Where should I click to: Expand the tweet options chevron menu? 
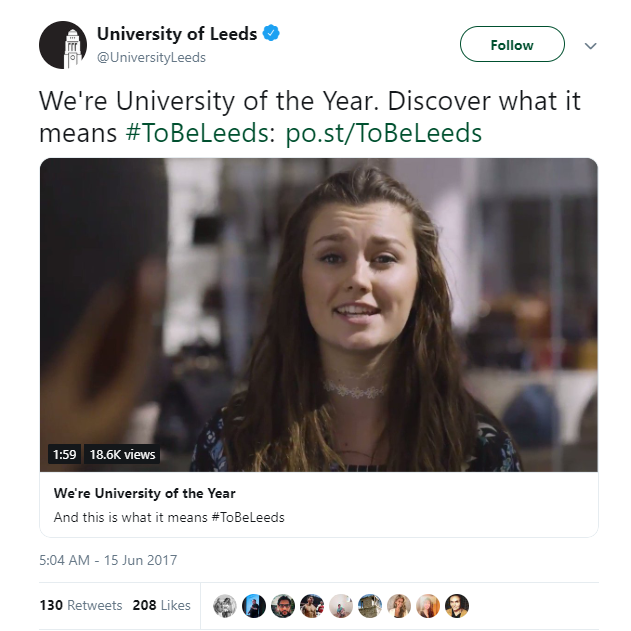590,46
